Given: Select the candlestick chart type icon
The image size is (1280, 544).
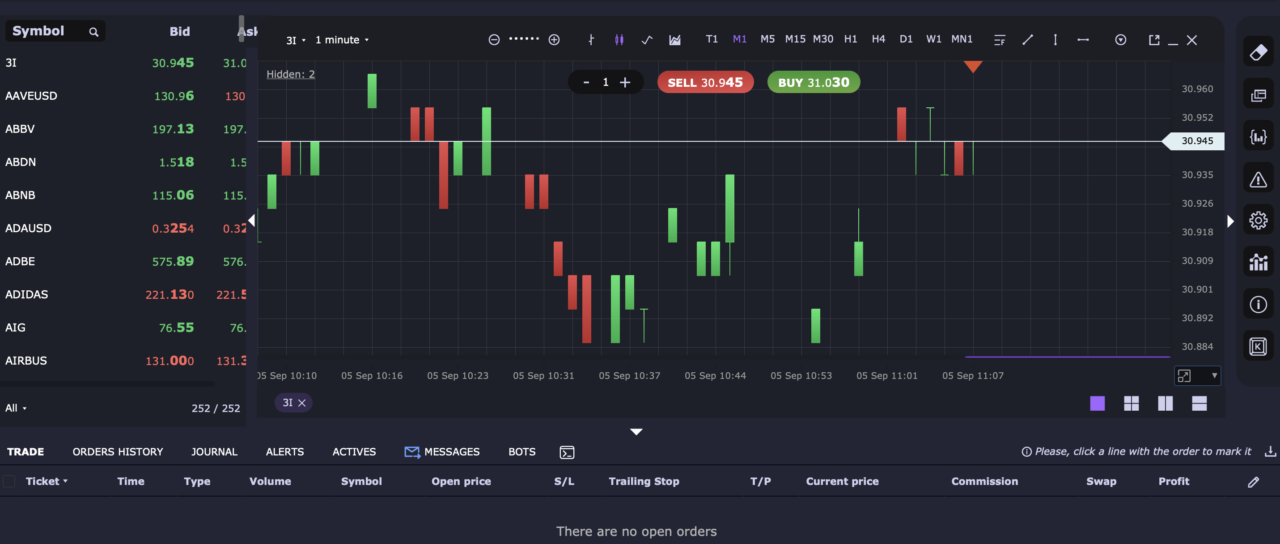Looking at the screenshot, I should (619, 40).
